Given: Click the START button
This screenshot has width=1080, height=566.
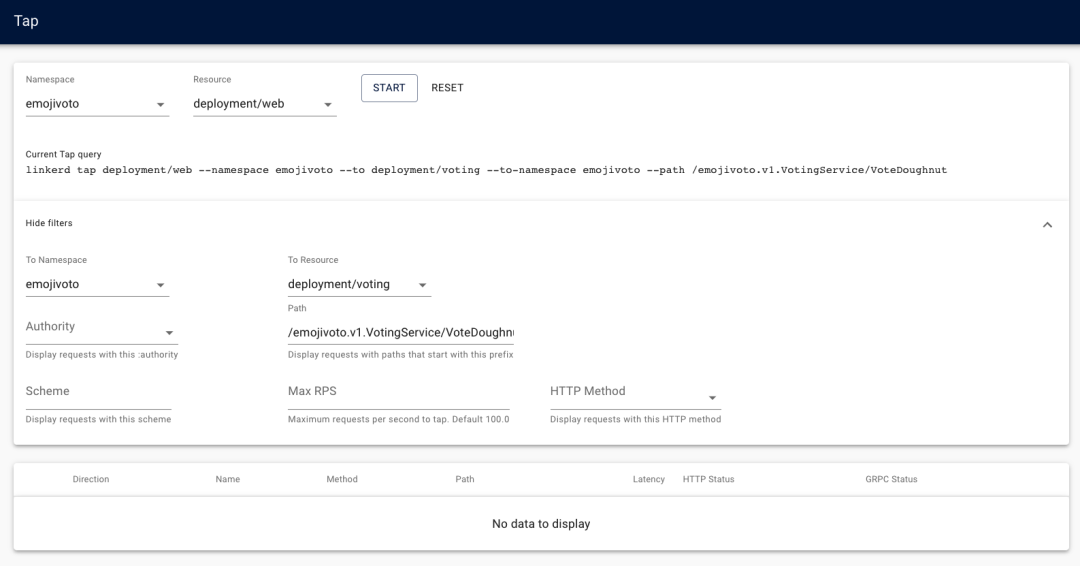Looking at the screenshot, I should (389, 88).
